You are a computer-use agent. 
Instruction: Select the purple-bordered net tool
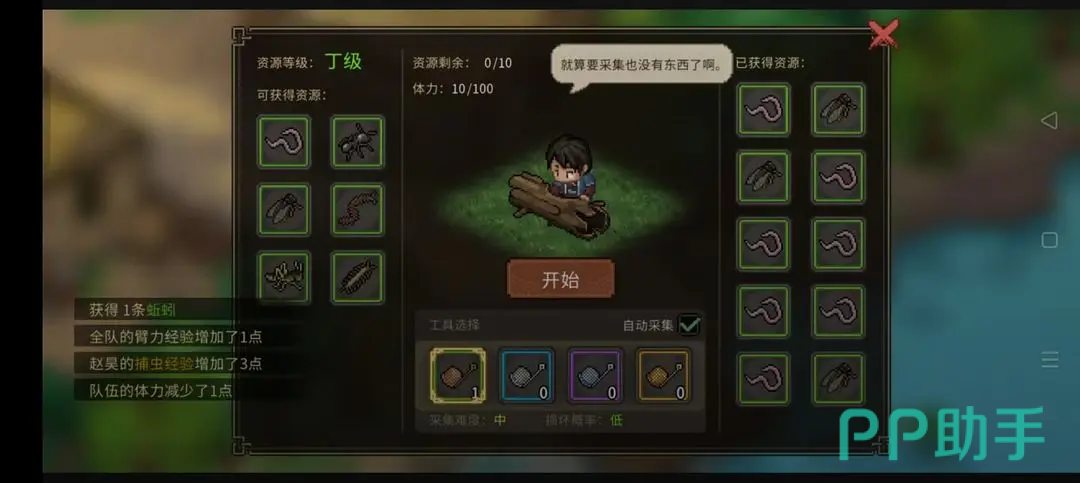[595, 376]
